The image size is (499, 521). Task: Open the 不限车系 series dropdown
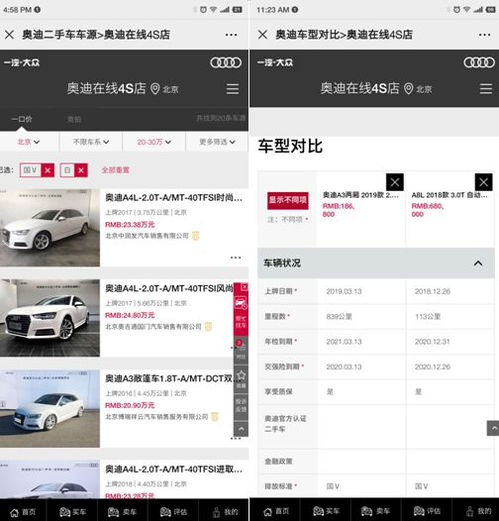coord(91,142)
